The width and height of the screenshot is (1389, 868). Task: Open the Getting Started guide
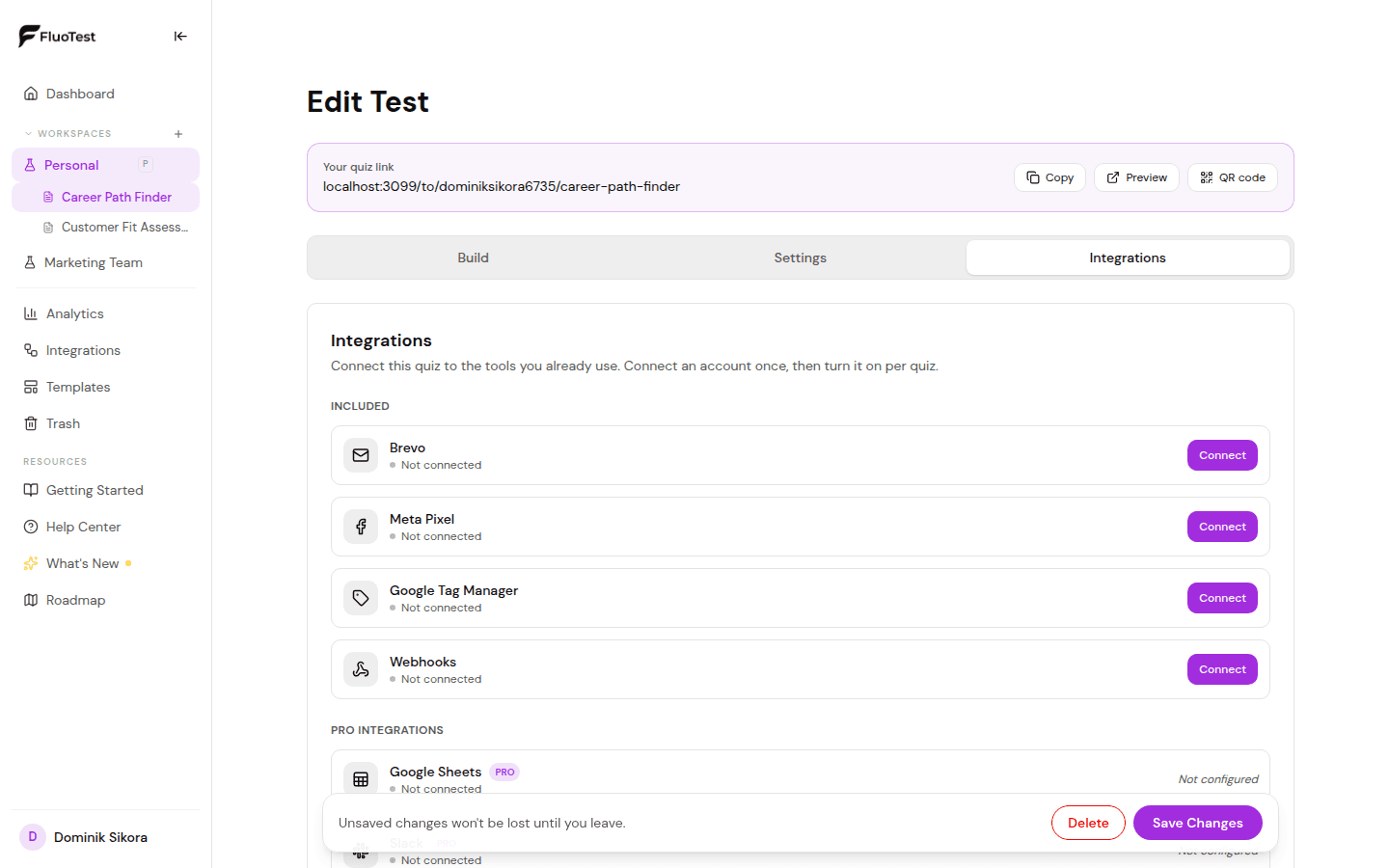[x=105, y=490]
